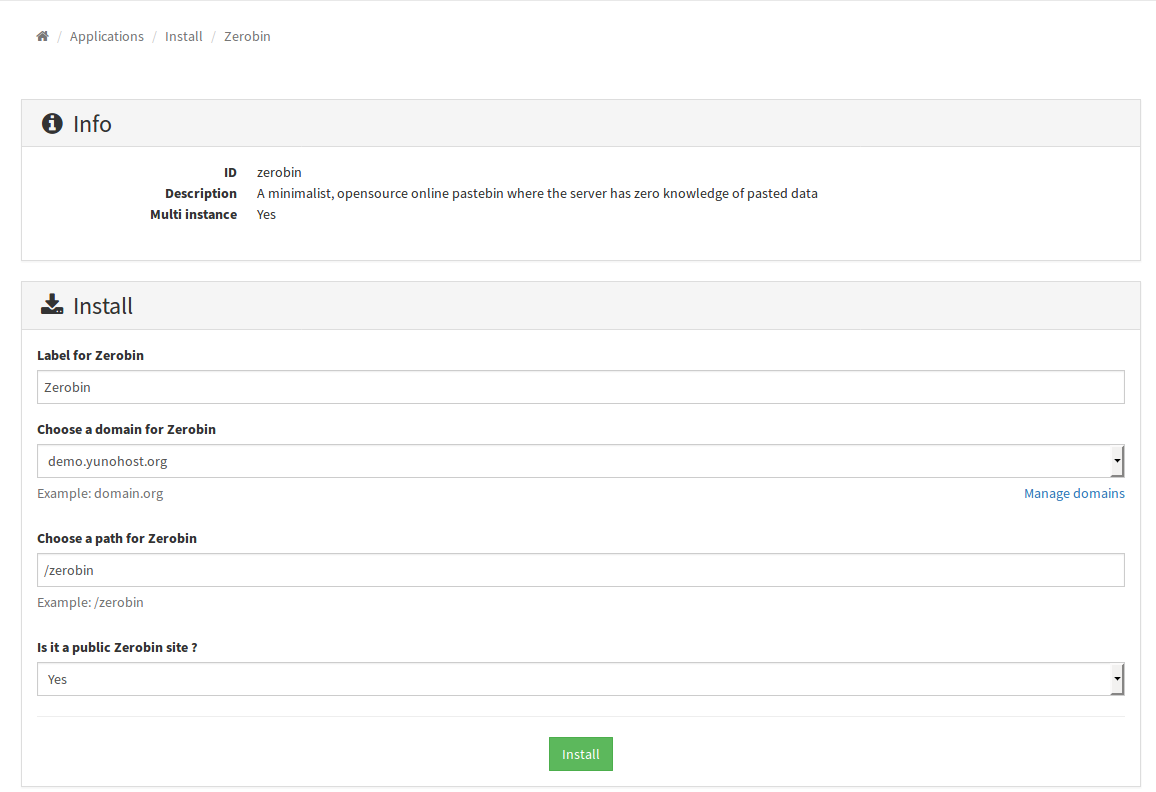Click 'Choose a domain for Zerobin' label
Screen dimensions: 1156x792
click(126, 429)
